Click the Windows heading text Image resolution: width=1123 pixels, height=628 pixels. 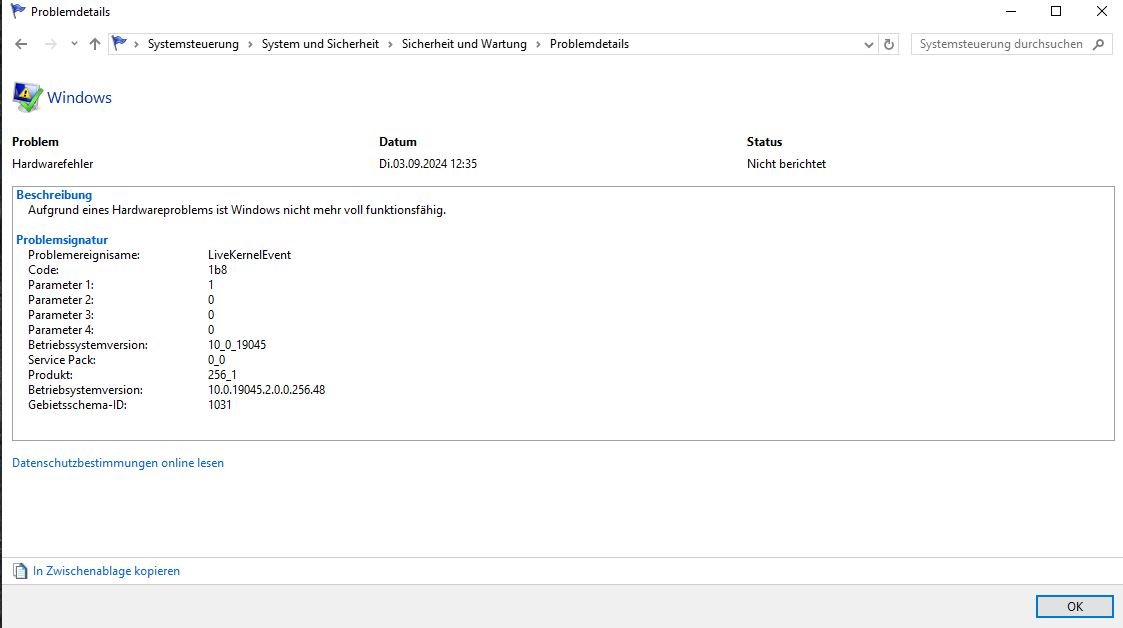click(79, 97)
